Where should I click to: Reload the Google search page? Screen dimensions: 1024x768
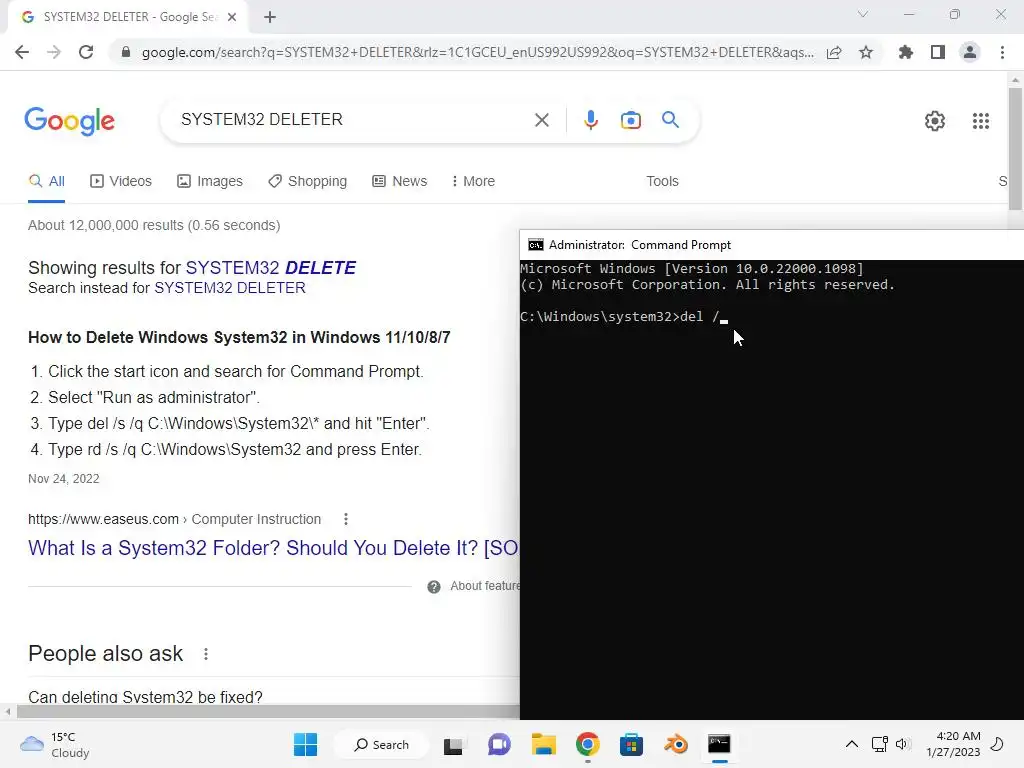tap(86, 52)
